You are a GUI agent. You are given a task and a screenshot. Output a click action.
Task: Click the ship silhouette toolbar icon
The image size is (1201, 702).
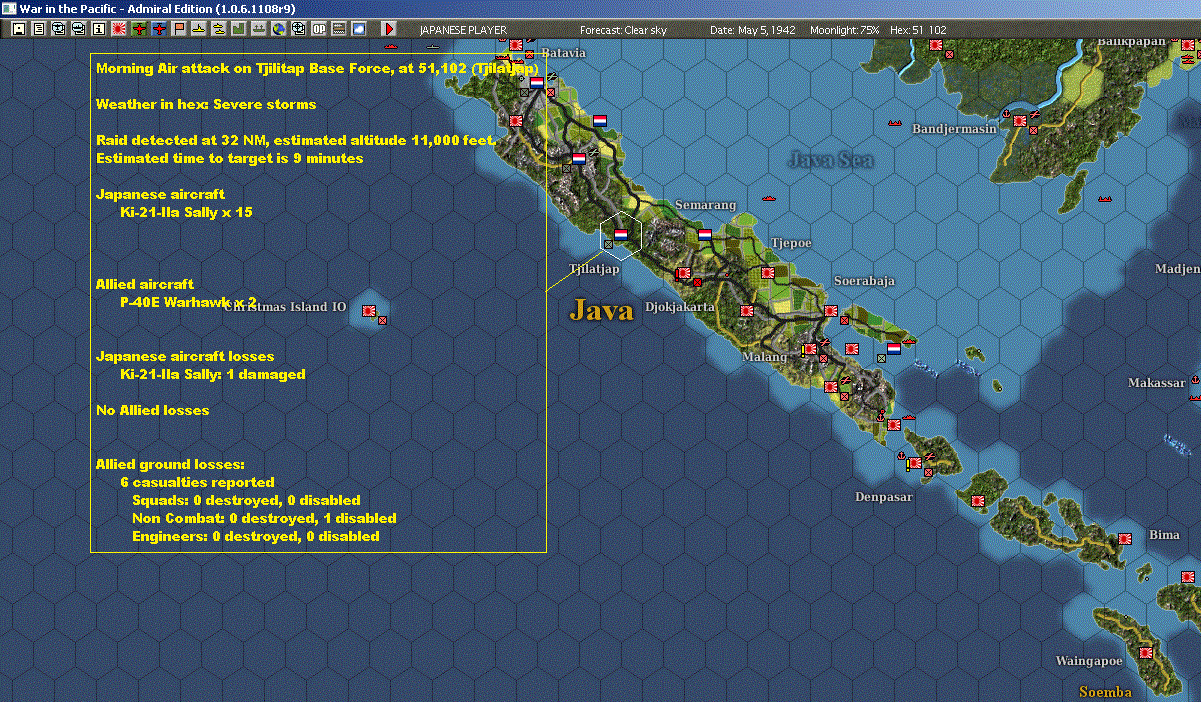(x=259, y=30)
